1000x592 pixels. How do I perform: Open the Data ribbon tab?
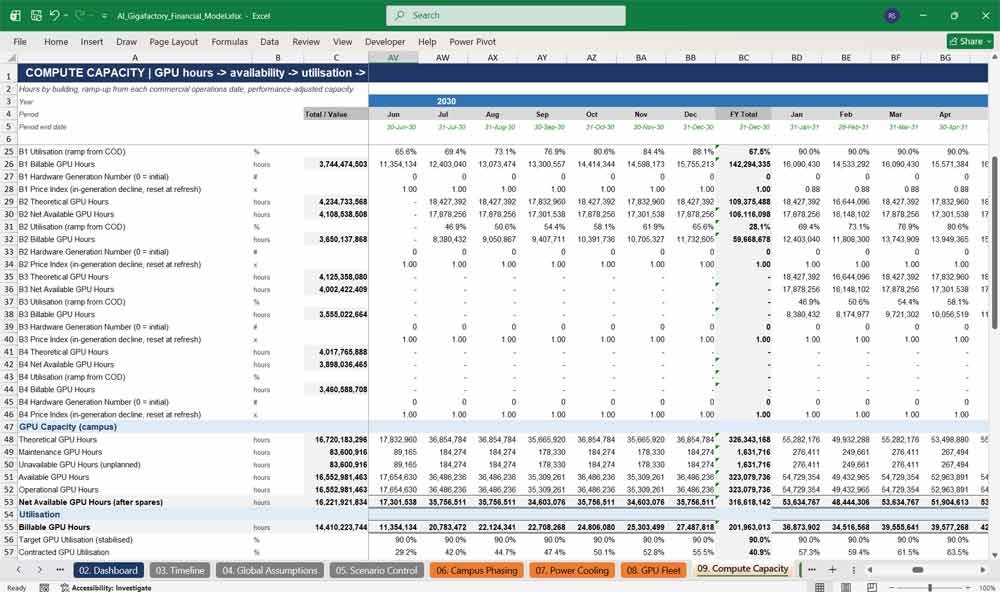[269, 41]
